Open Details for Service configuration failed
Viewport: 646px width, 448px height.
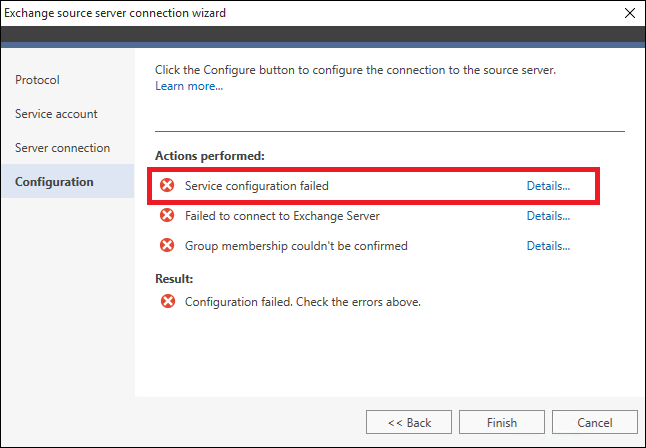click(x=548, y=186)
